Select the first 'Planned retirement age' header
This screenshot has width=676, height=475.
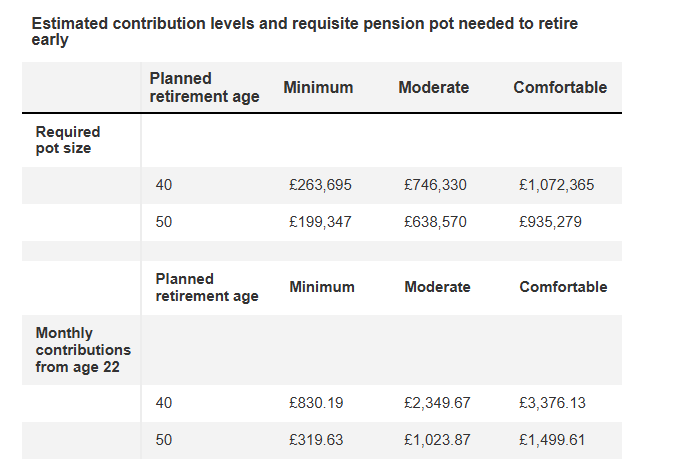tap(204, 88)
